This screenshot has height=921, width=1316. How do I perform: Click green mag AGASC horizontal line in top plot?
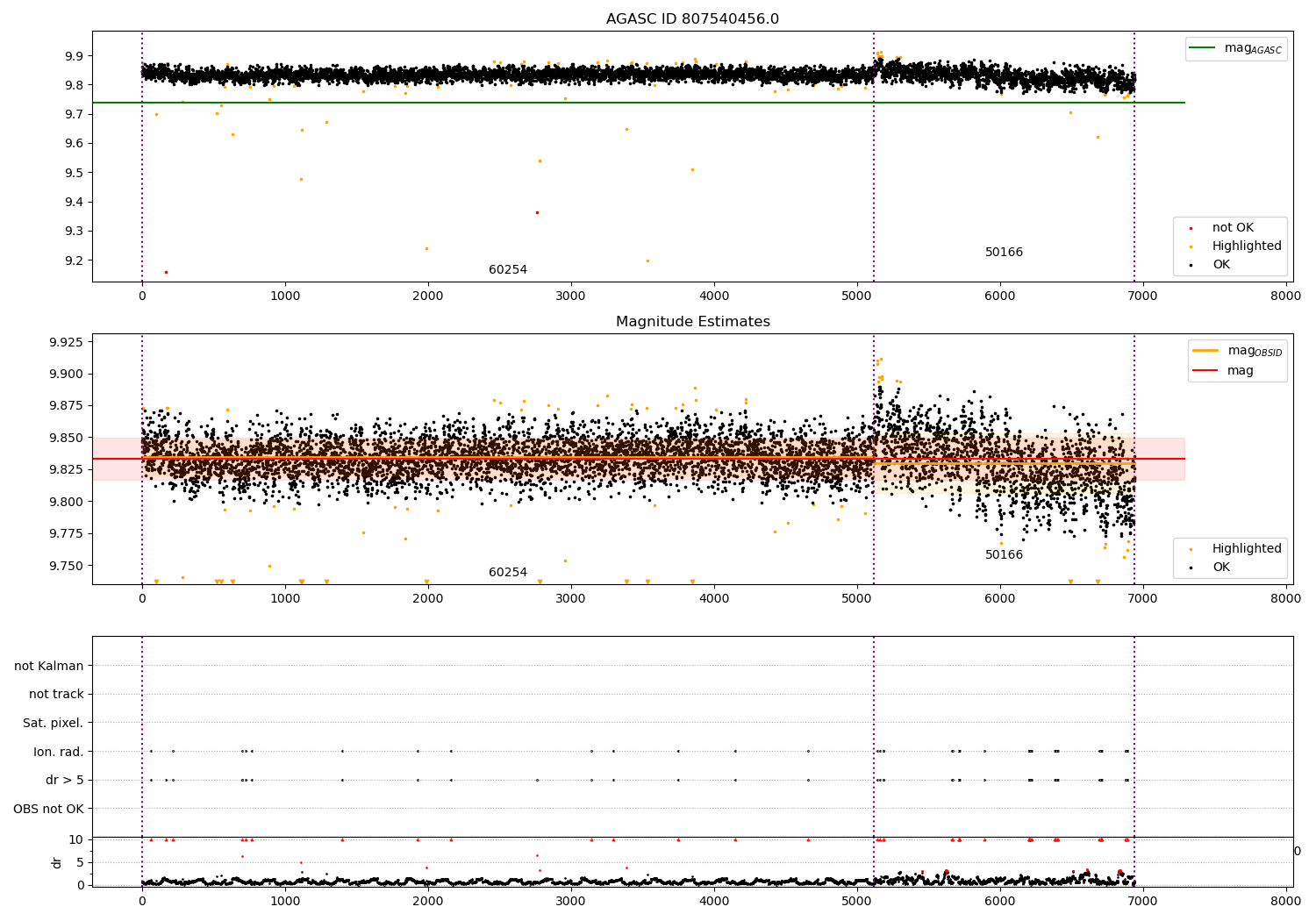coord(638,103)
